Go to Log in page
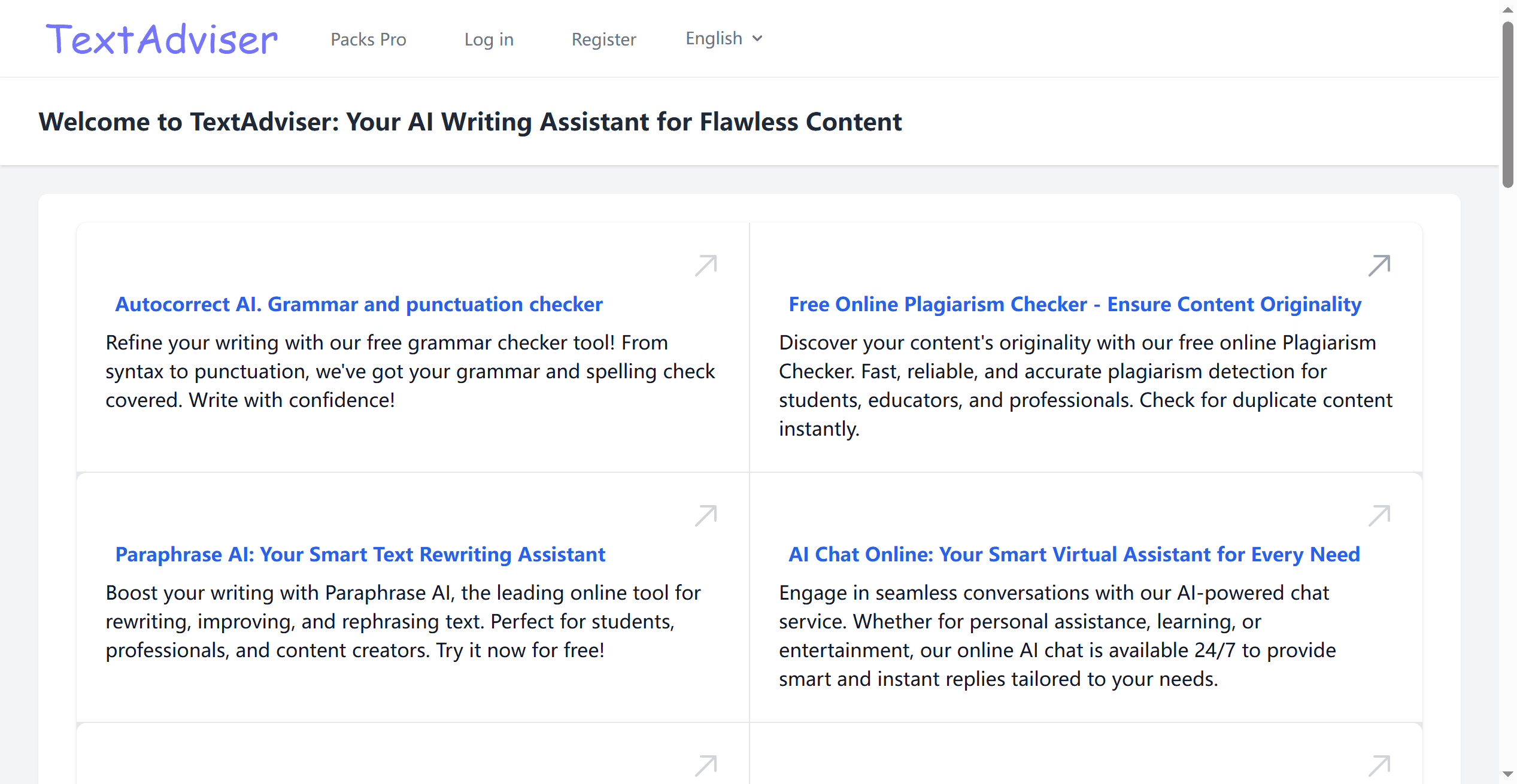This screenshot has width=1517, height=784. pos(489,39)
